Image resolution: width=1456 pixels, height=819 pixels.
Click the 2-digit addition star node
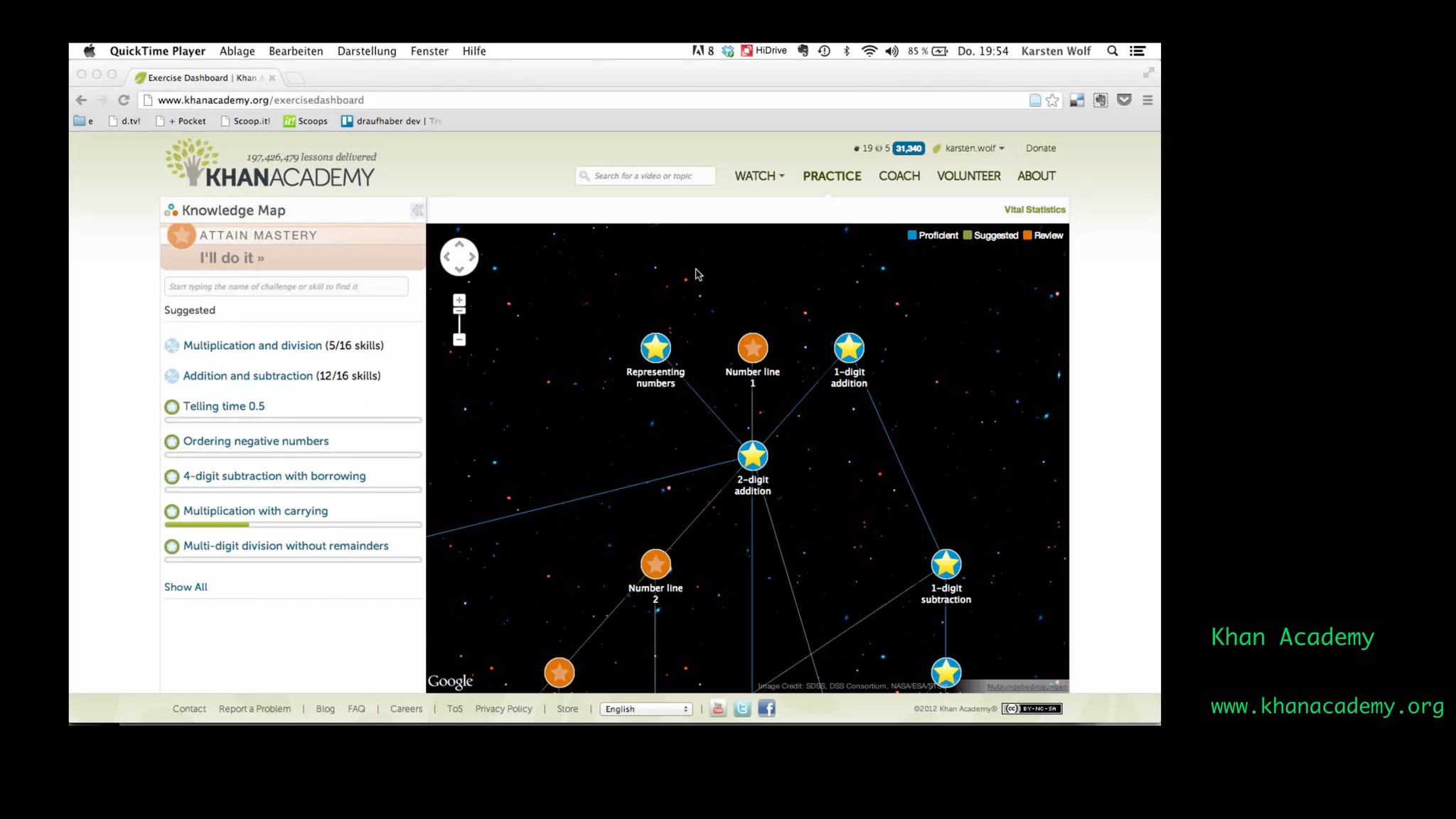click(752, 456)
